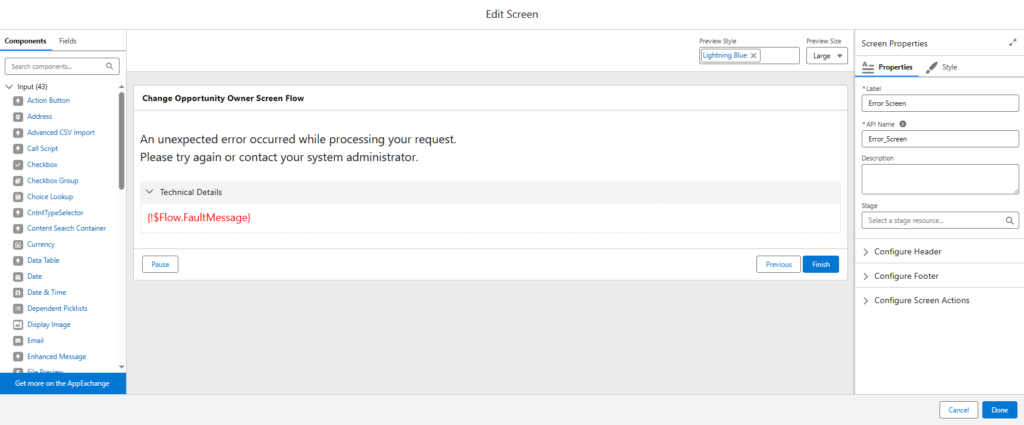The height and width of the screenshot is (425, 1024).
Task: Click the Description text area
Action: pyautogui.click(x=940, y=179)
